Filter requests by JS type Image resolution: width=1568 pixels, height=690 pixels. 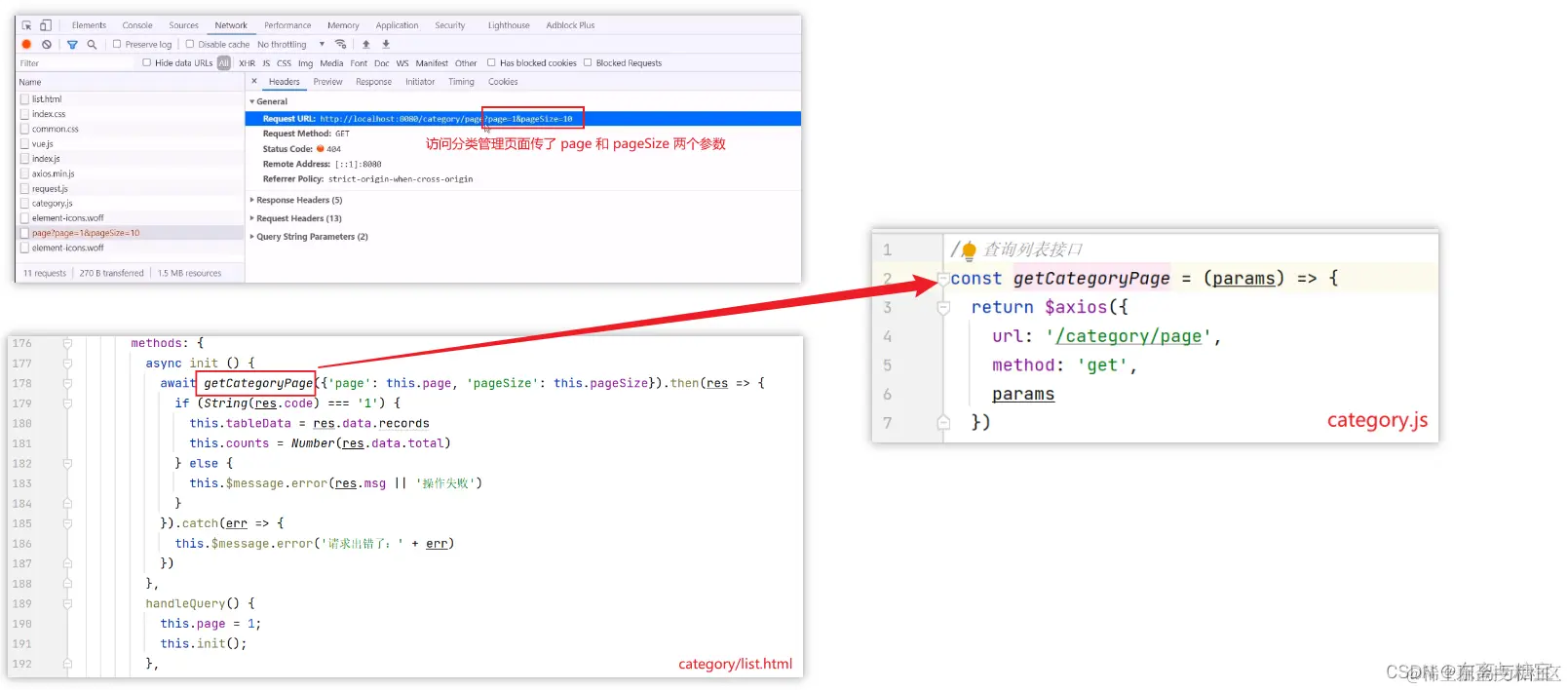[266, 63]
